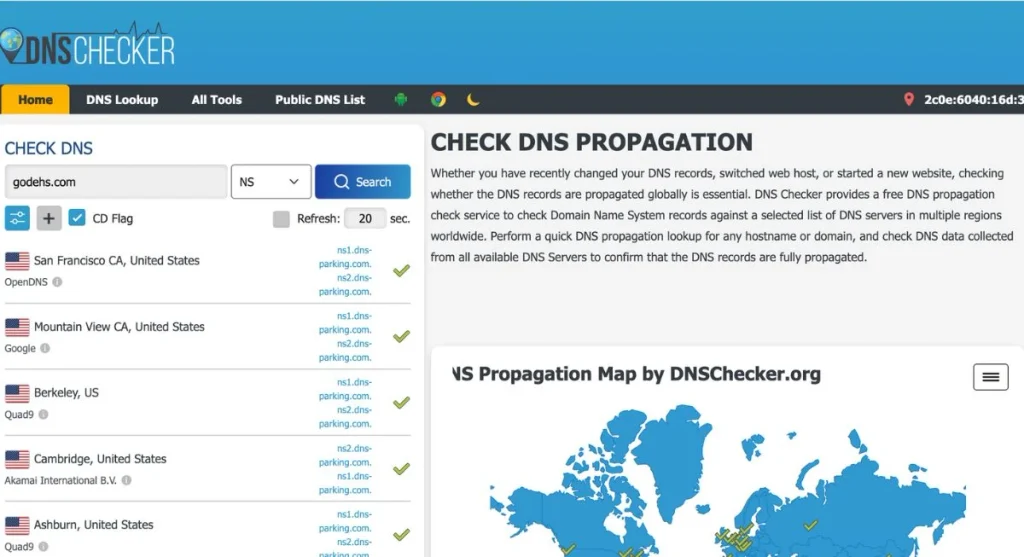
Task: Open the Public DNS List menu item
Action: point(320,99)
